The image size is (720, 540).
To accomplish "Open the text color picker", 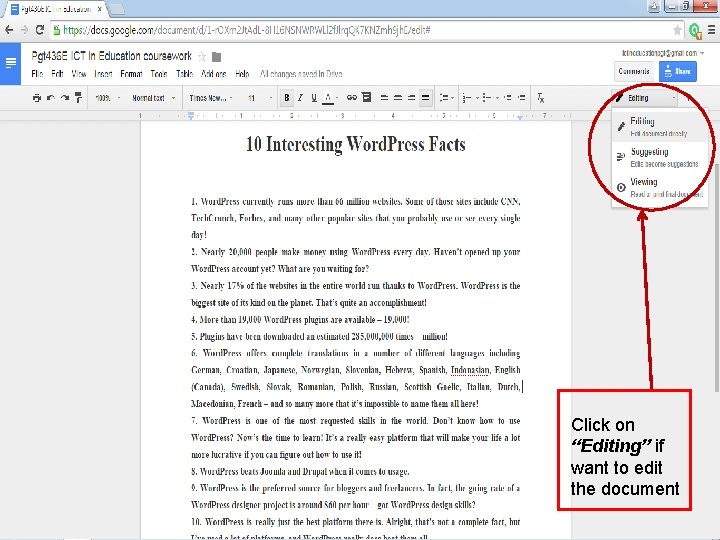I will click(330, 98).
